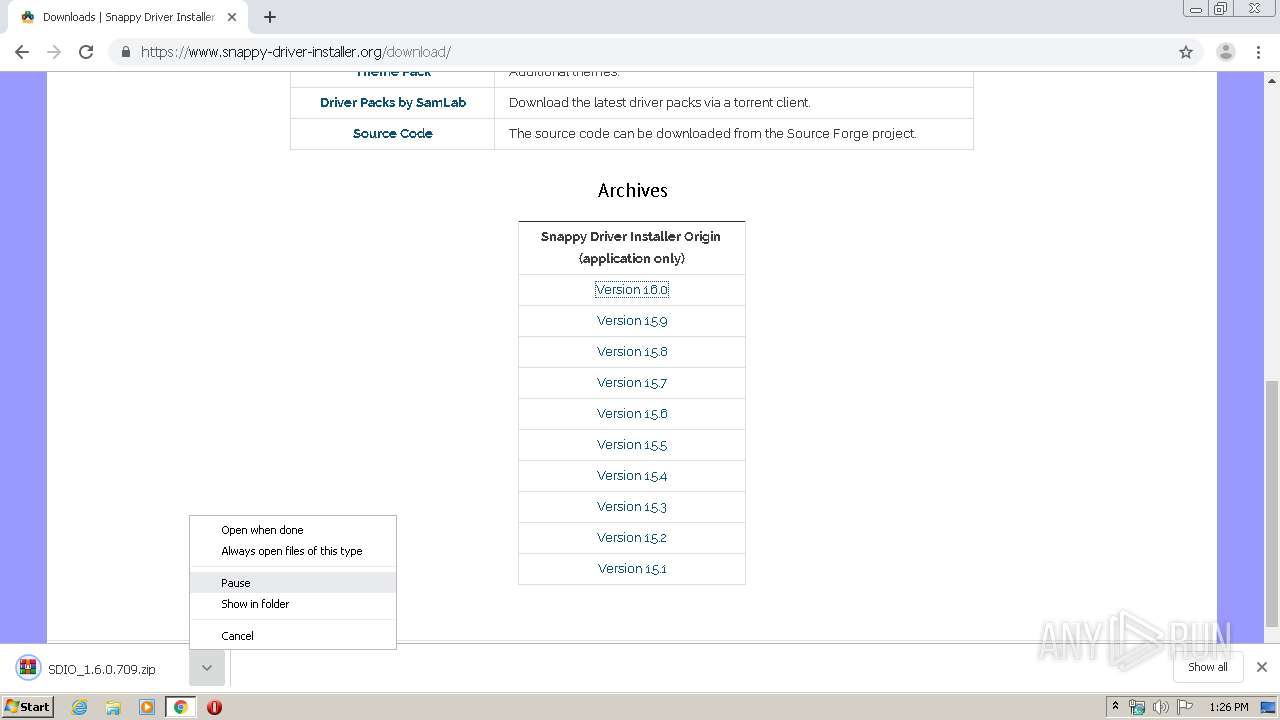Choose Always open files of this type

[x=293, y=551]
